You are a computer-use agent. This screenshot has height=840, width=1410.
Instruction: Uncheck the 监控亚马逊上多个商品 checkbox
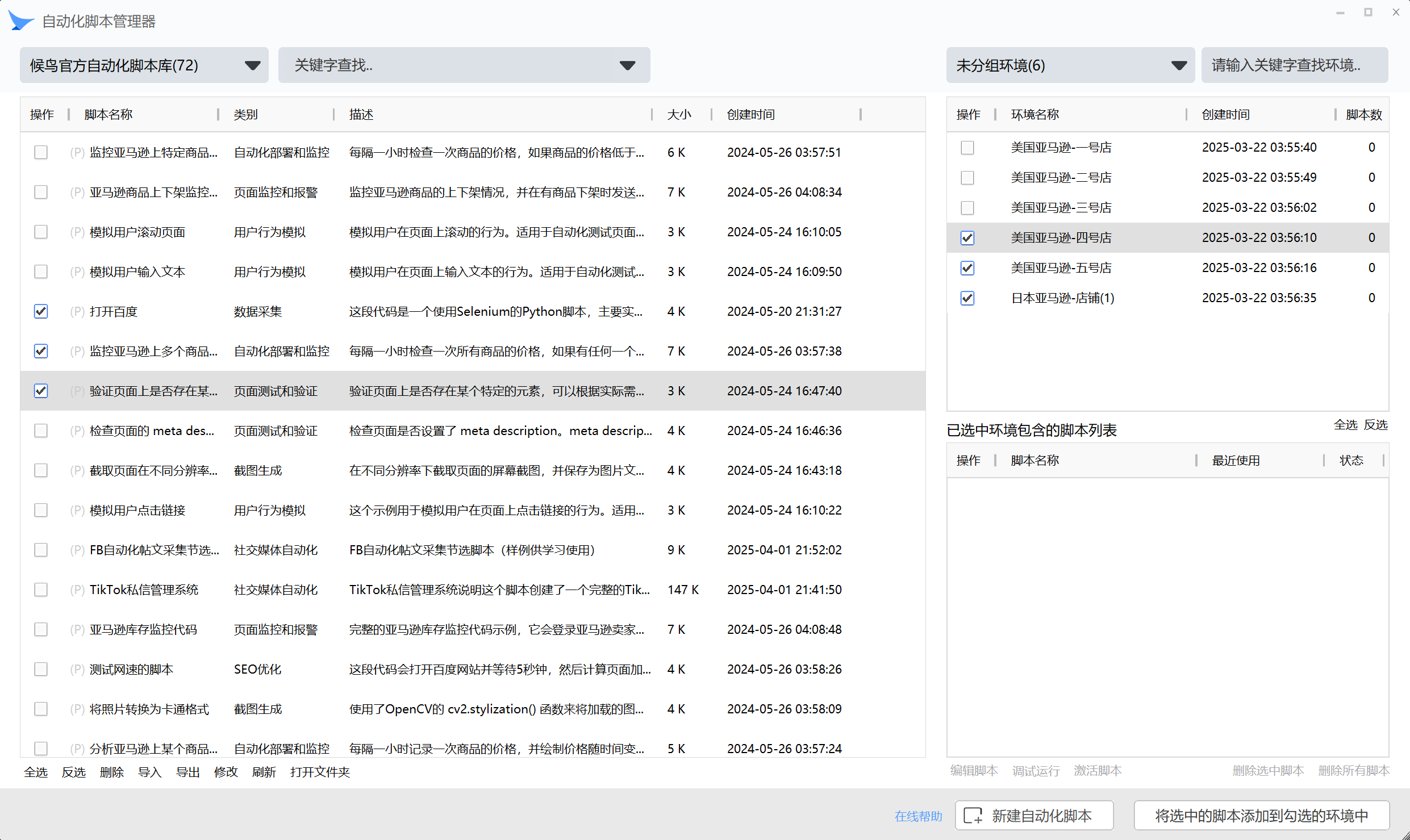(x=41, y=351)
